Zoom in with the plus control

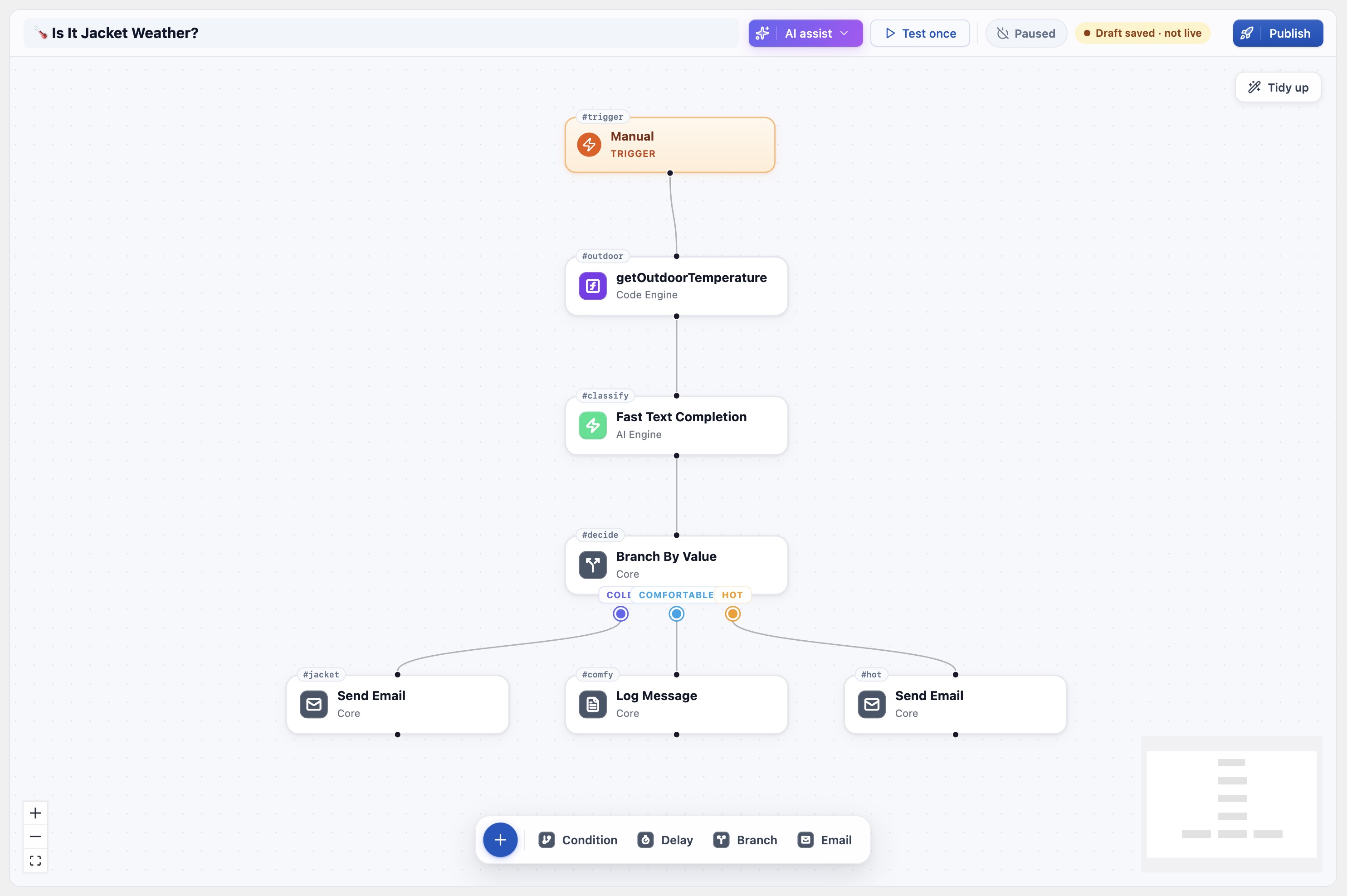pyautogui.click(x=35, y=813)
